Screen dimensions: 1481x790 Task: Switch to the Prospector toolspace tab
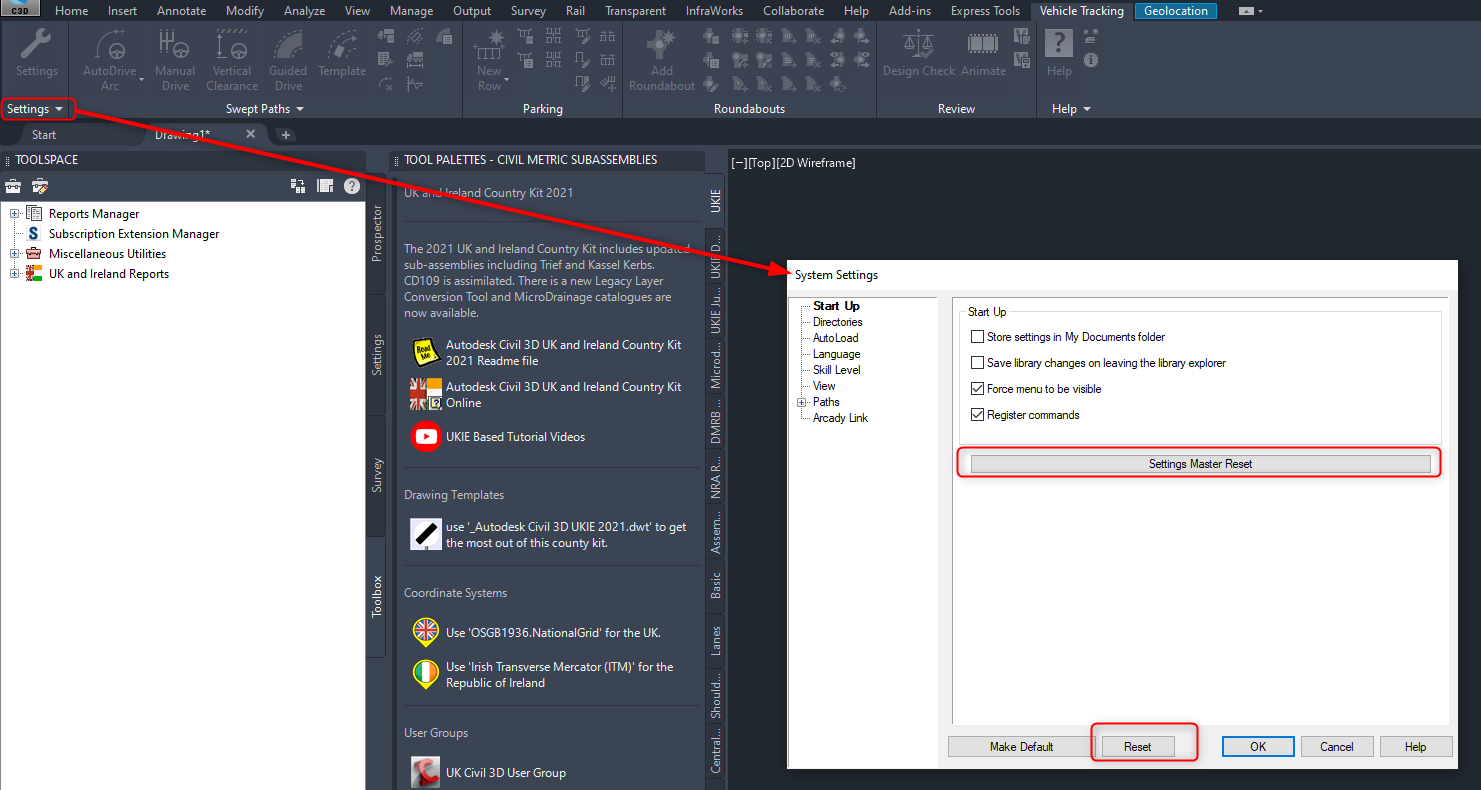377,233
